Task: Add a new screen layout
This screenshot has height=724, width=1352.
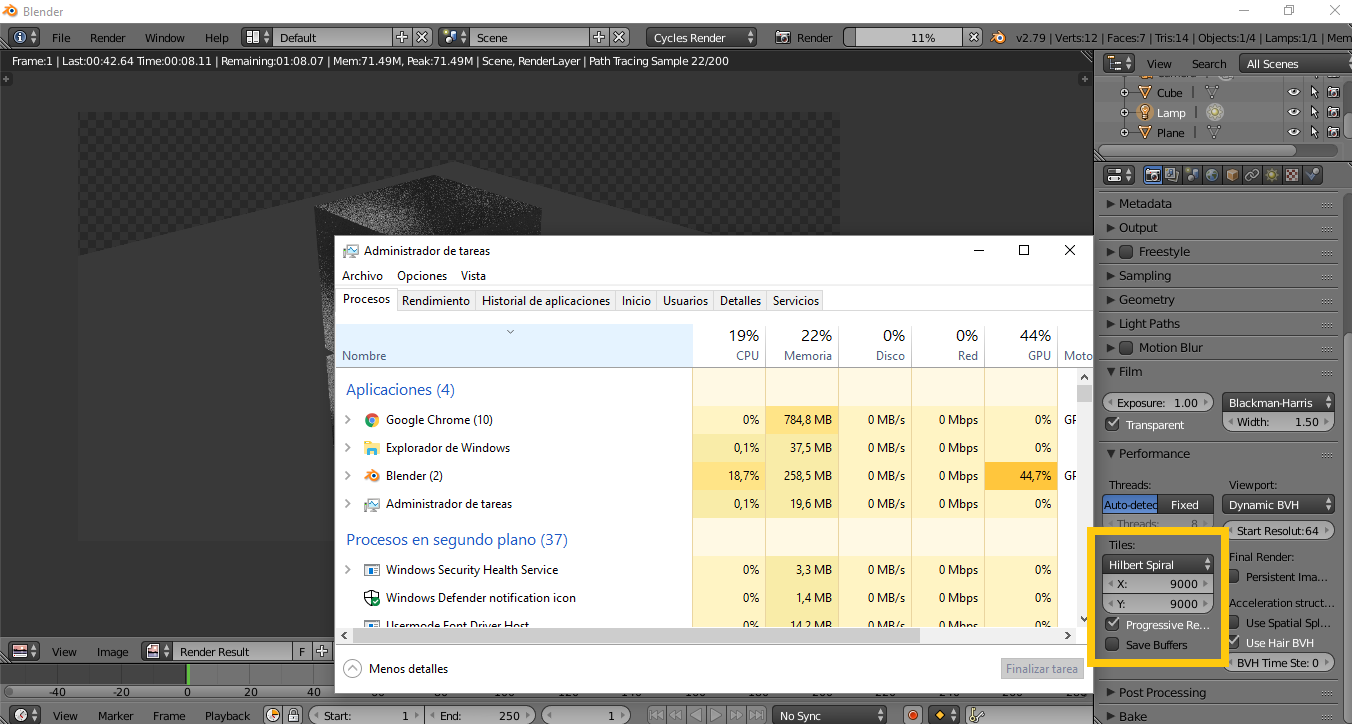Action: tap(402, 37)
